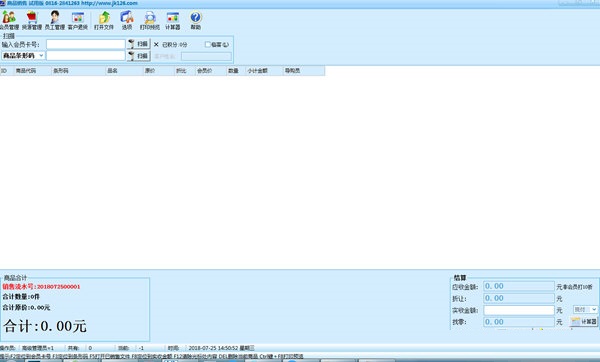Open the 选项 options icon

[x=127, y=21]
